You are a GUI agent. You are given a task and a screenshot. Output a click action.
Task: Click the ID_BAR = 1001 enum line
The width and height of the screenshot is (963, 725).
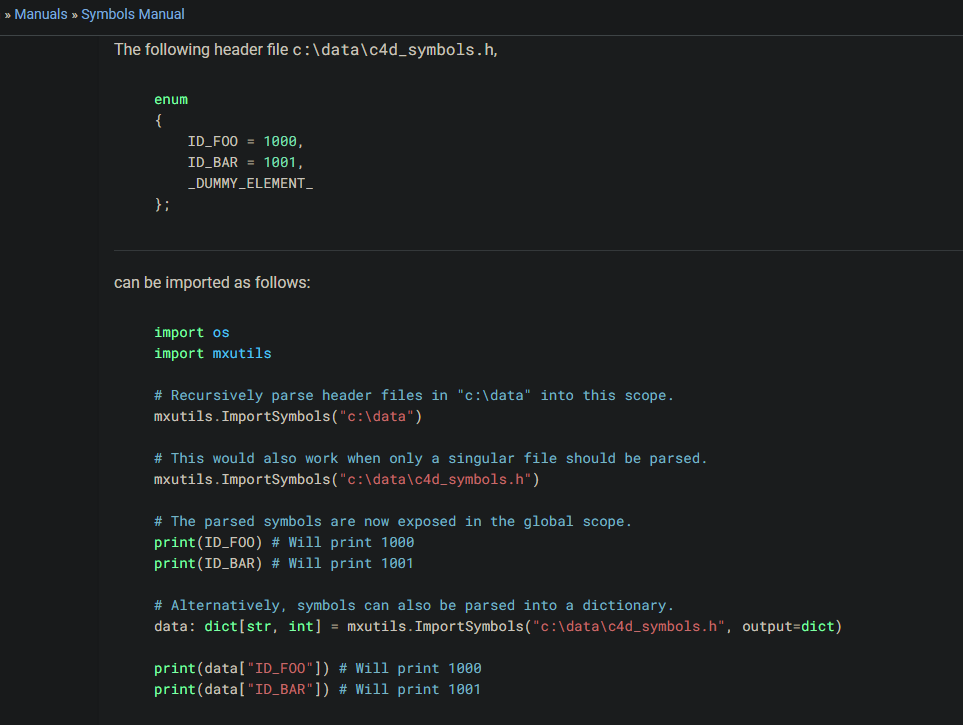[x=245, y=162]
